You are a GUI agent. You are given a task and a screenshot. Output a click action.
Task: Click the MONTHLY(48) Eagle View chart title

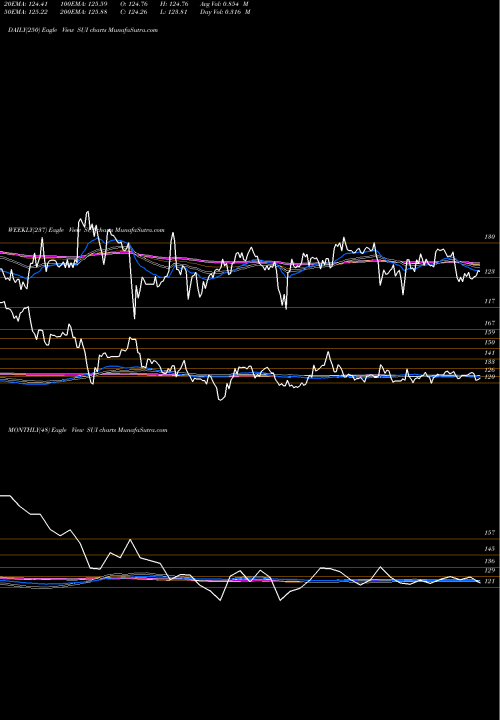pos(88,430)
